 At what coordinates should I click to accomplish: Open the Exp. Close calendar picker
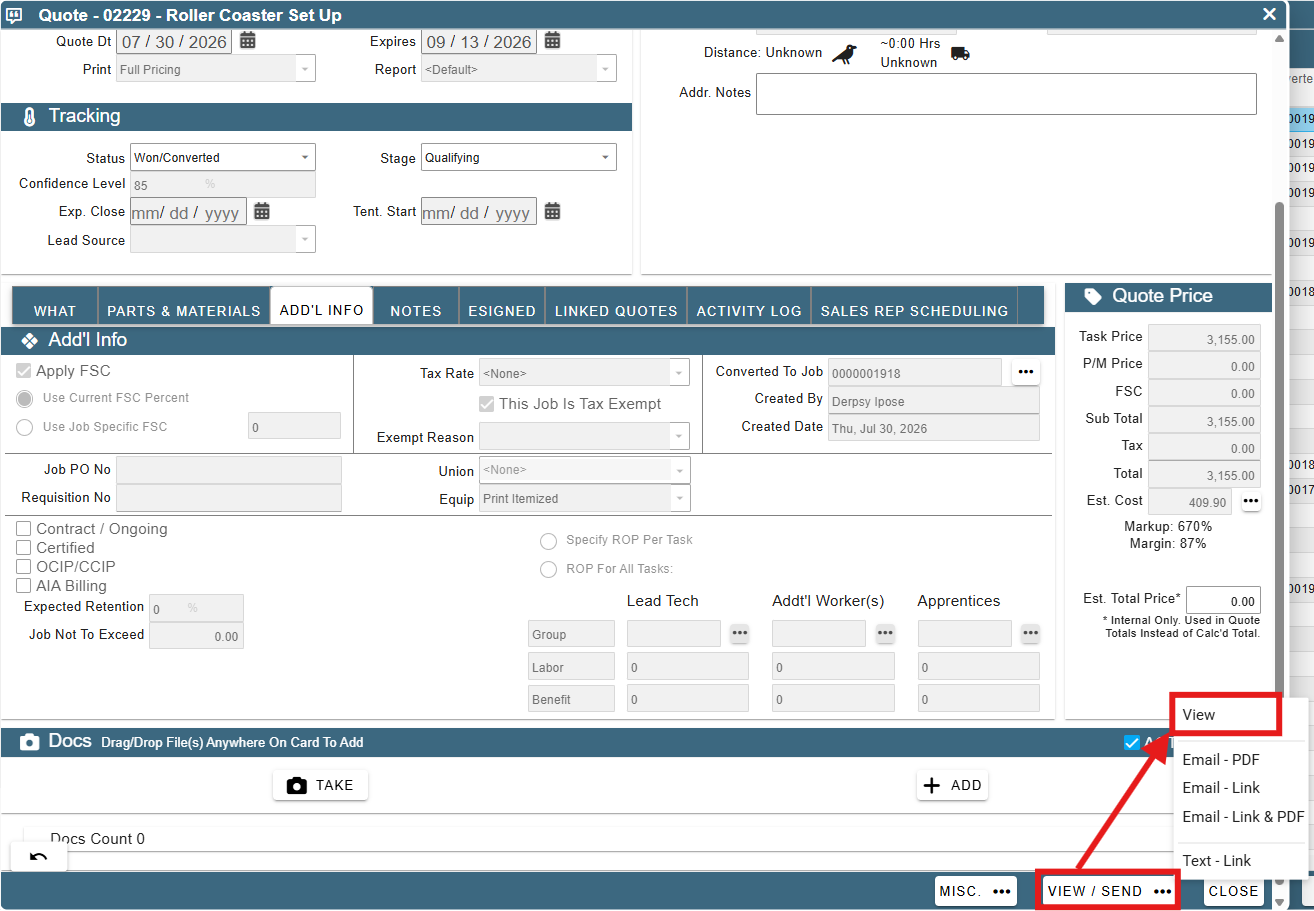pos(262,211)
